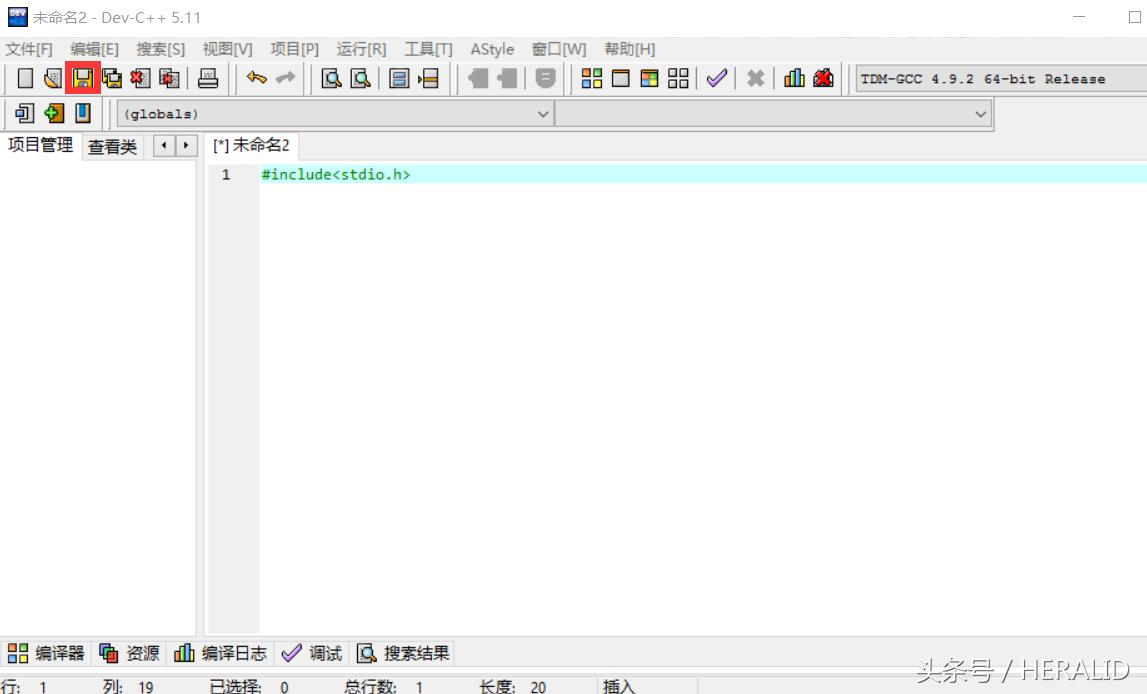
Task: Open the 工具[T] menu
Action: [x=429, y=49]
